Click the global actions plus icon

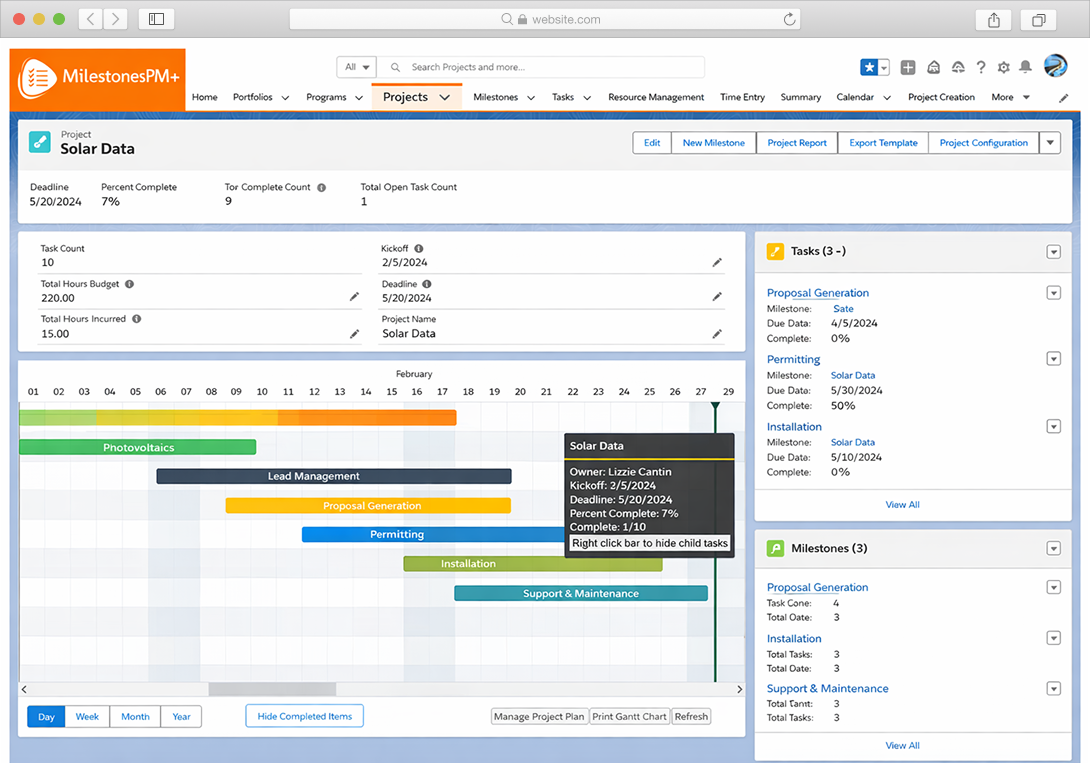pyautogui.click(x=908, y=67)
